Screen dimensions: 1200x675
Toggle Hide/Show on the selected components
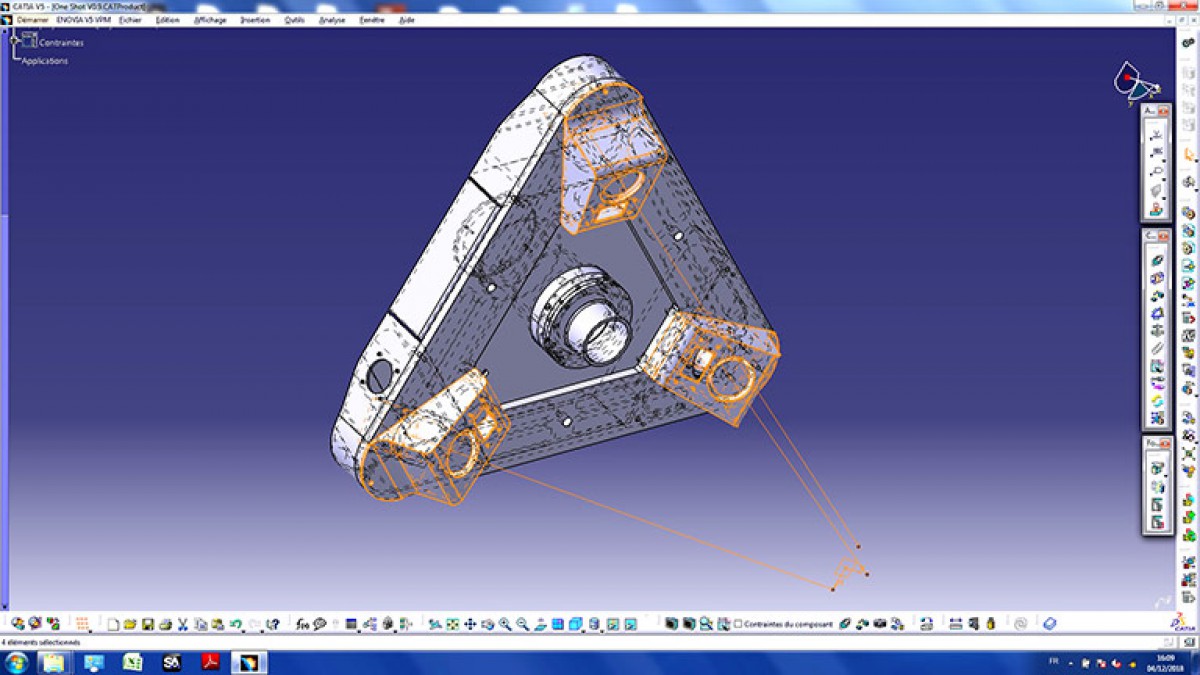(x=670, y=623)
